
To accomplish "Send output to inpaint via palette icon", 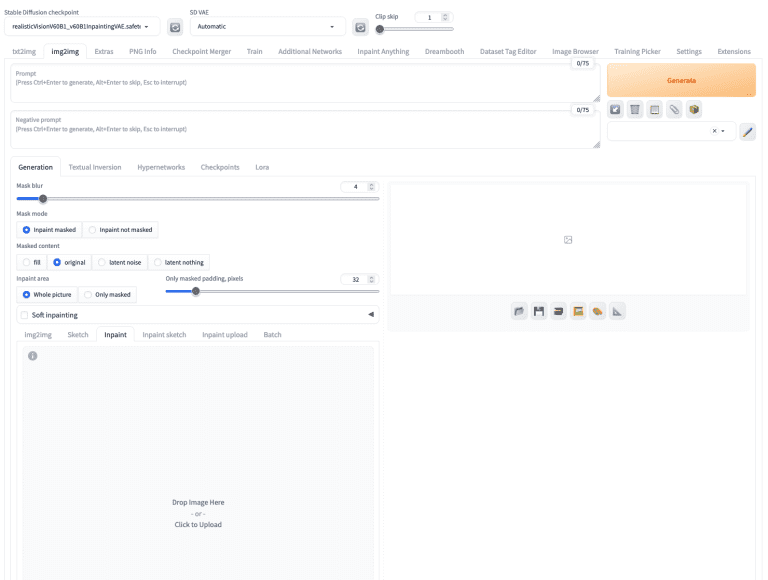I will pyautogui.click(x=597, y=311).
